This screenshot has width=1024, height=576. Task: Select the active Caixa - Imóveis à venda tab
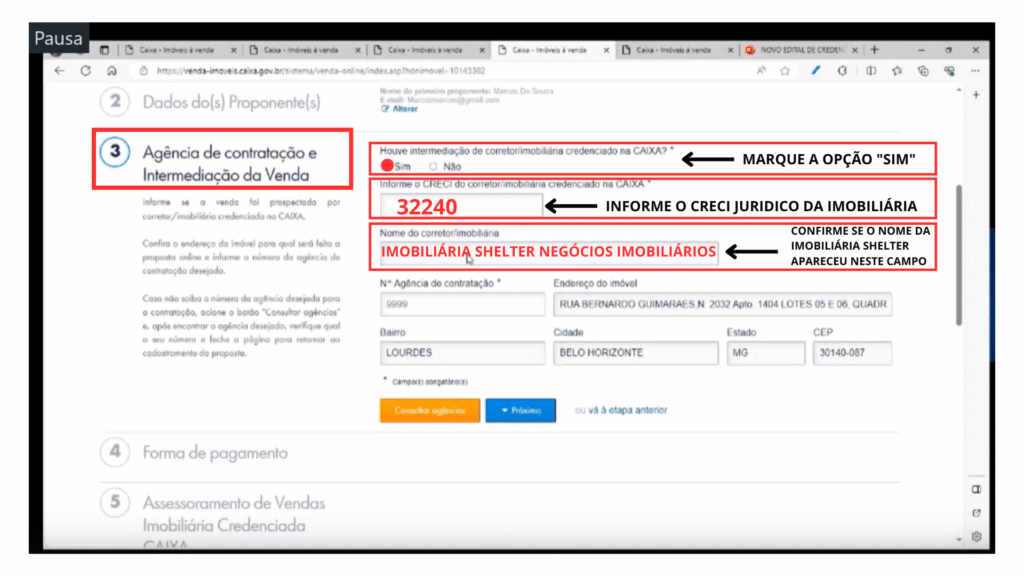(549, 50)
